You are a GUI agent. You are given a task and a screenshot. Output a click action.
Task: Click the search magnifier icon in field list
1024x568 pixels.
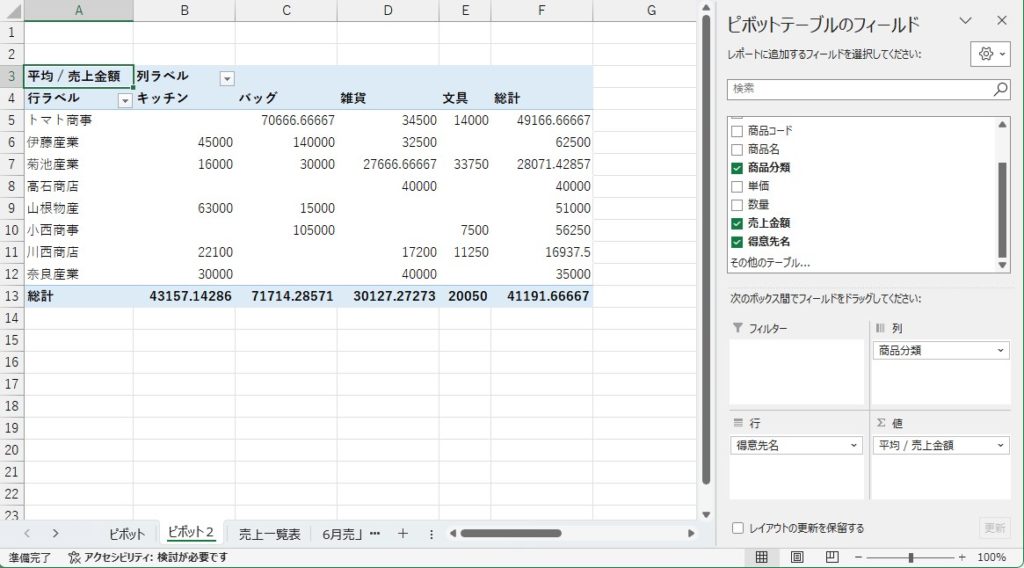[x=1000, y=89]
